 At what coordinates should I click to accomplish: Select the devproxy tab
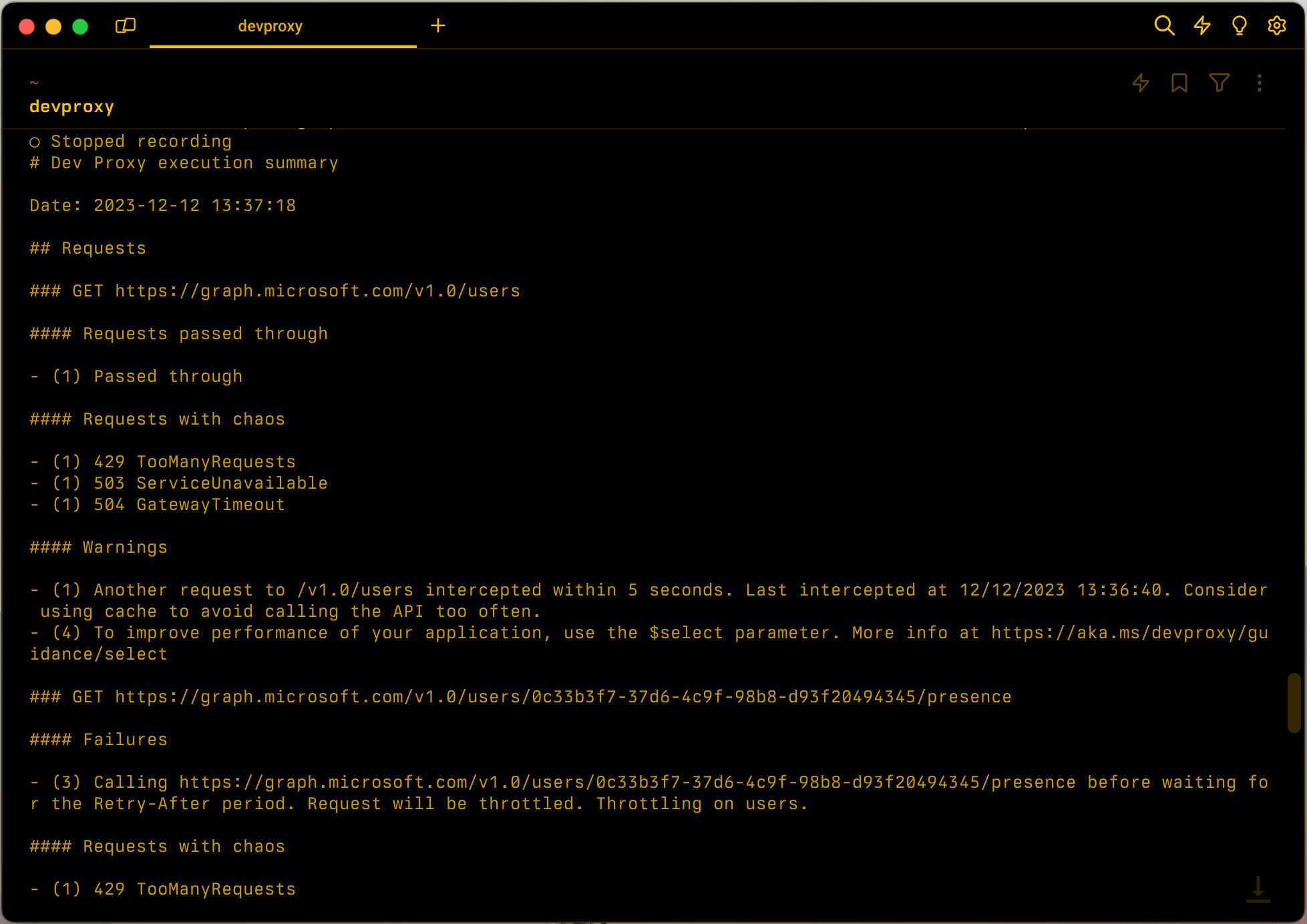coord(270,26)
